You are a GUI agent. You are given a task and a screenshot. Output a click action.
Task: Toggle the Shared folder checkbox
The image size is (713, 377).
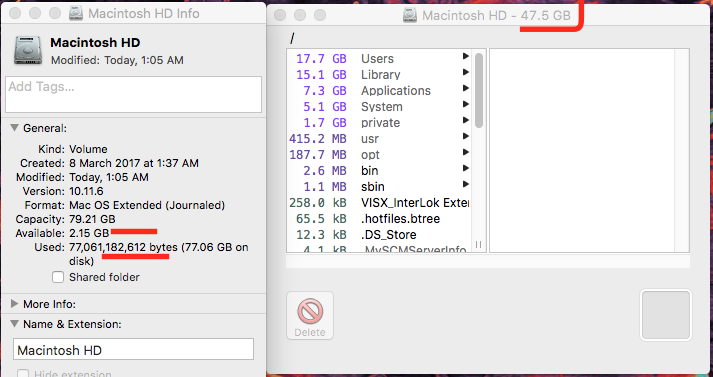(x=58, y=277)
